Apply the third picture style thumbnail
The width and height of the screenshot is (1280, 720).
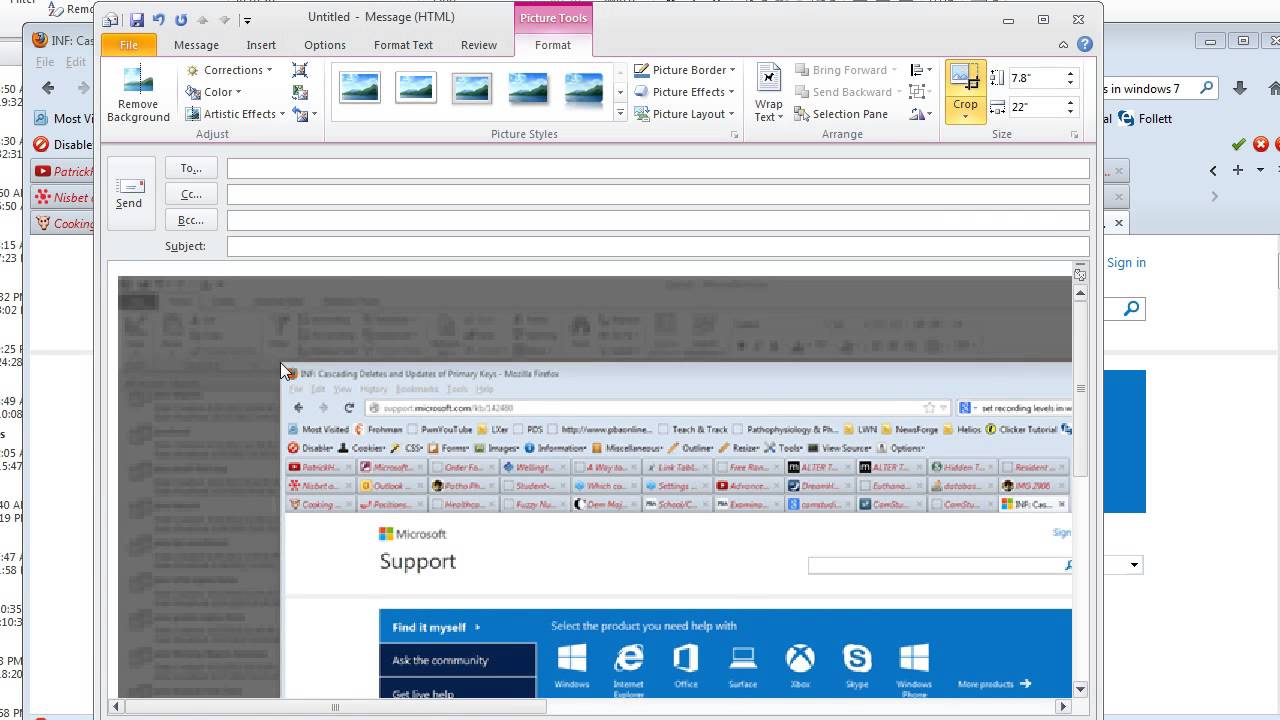click(x=471, y=88)
